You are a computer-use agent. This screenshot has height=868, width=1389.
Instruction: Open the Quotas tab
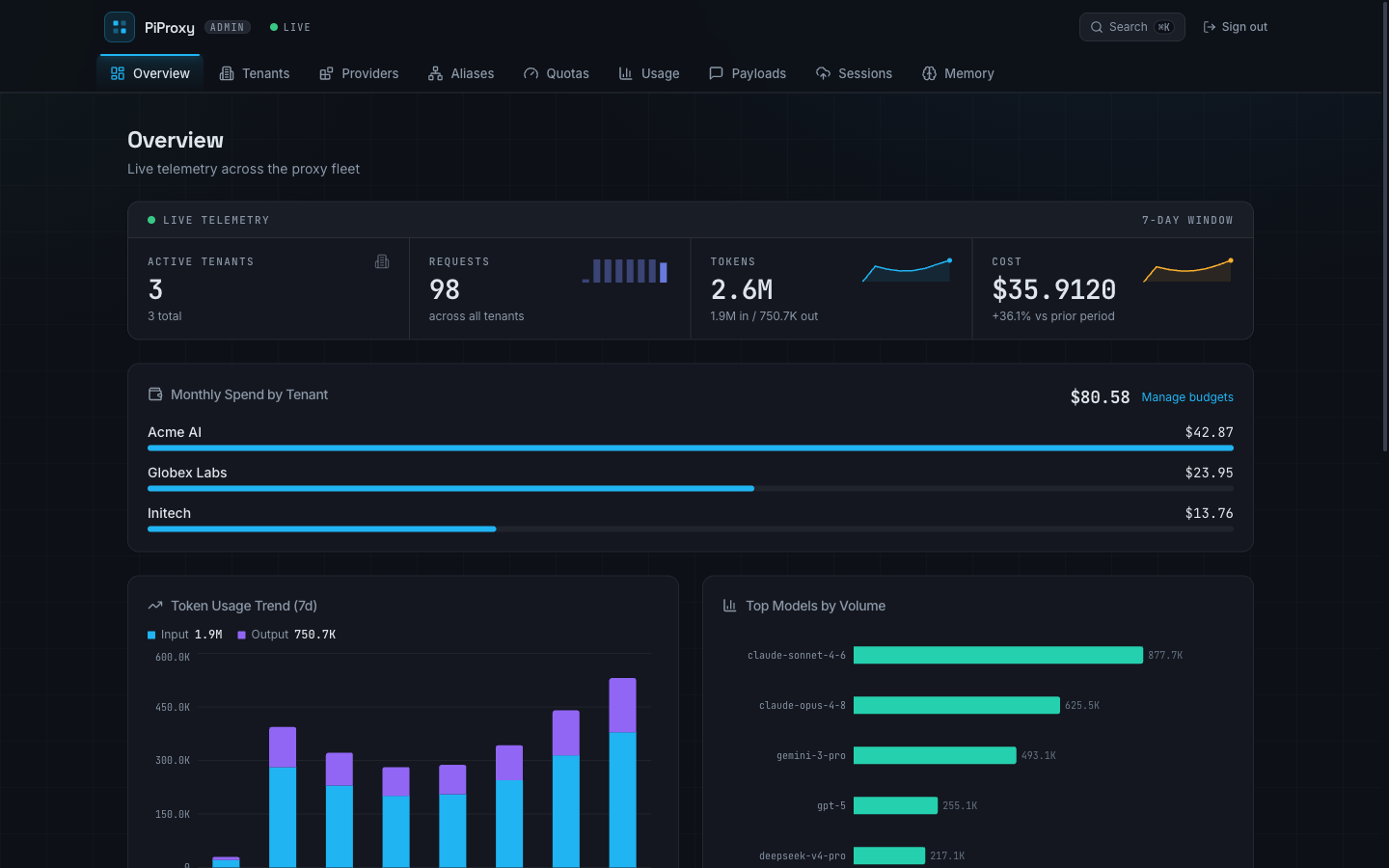[x=557, y=73]
